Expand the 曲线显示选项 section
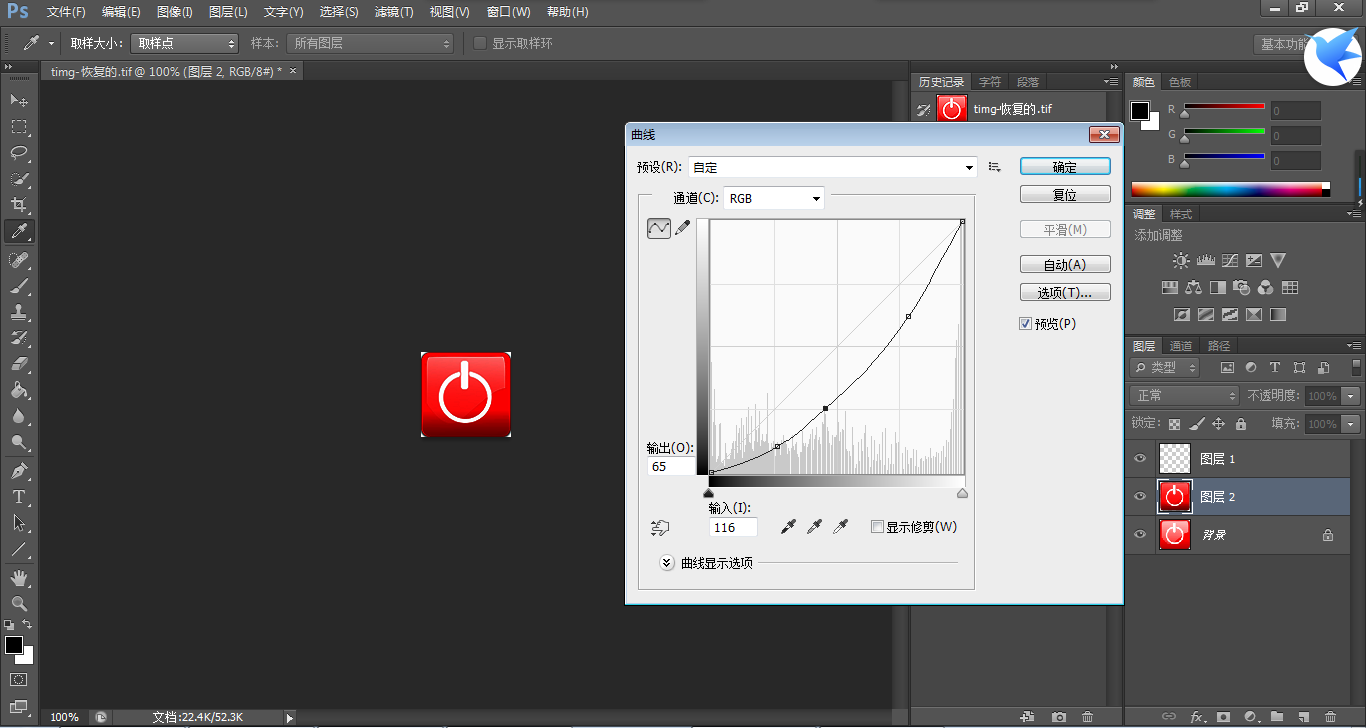 (x=667, y=563)
